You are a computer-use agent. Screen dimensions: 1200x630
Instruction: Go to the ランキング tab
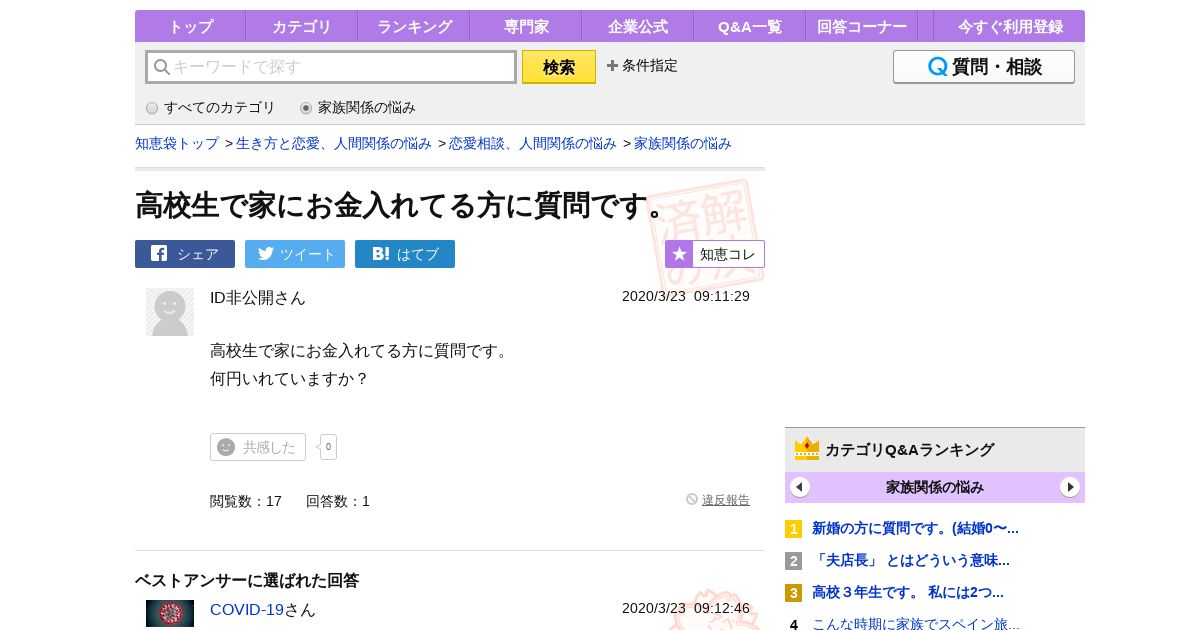tap(414, 27)
